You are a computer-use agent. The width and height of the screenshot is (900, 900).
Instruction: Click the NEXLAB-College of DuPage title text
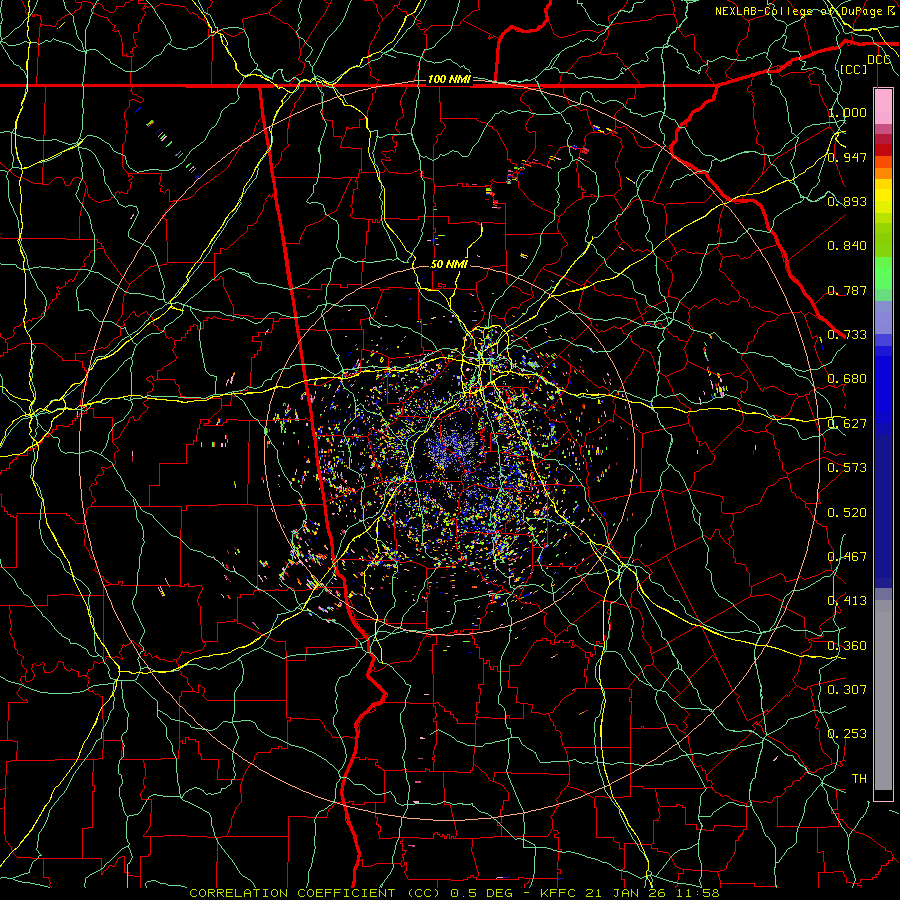(x=799, y=11)
